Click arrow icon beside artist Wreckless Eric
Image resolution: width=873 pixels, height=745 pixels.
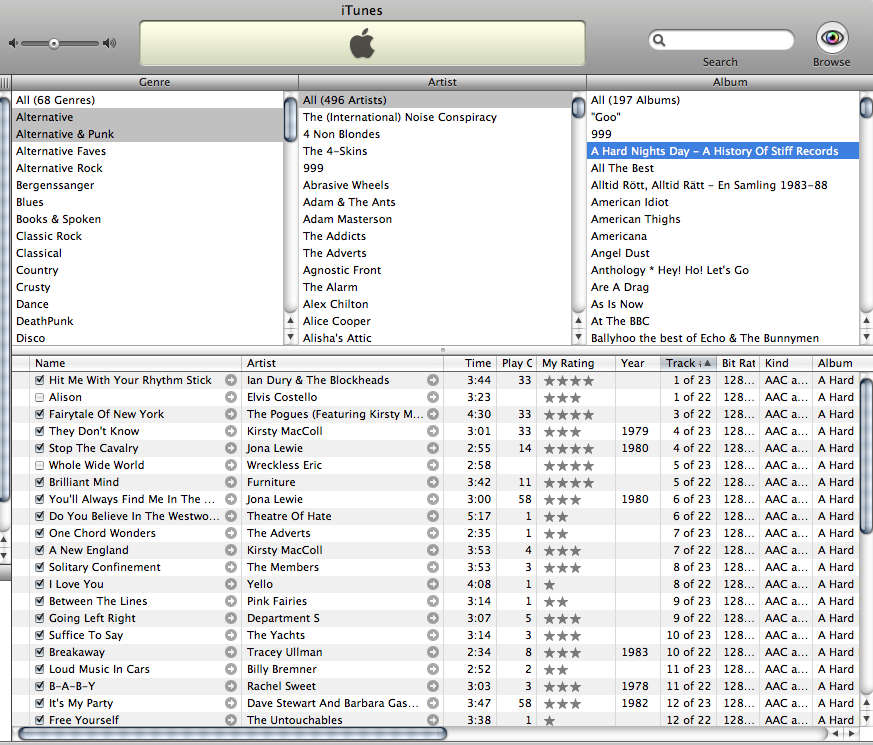click(x=433, y=465)
